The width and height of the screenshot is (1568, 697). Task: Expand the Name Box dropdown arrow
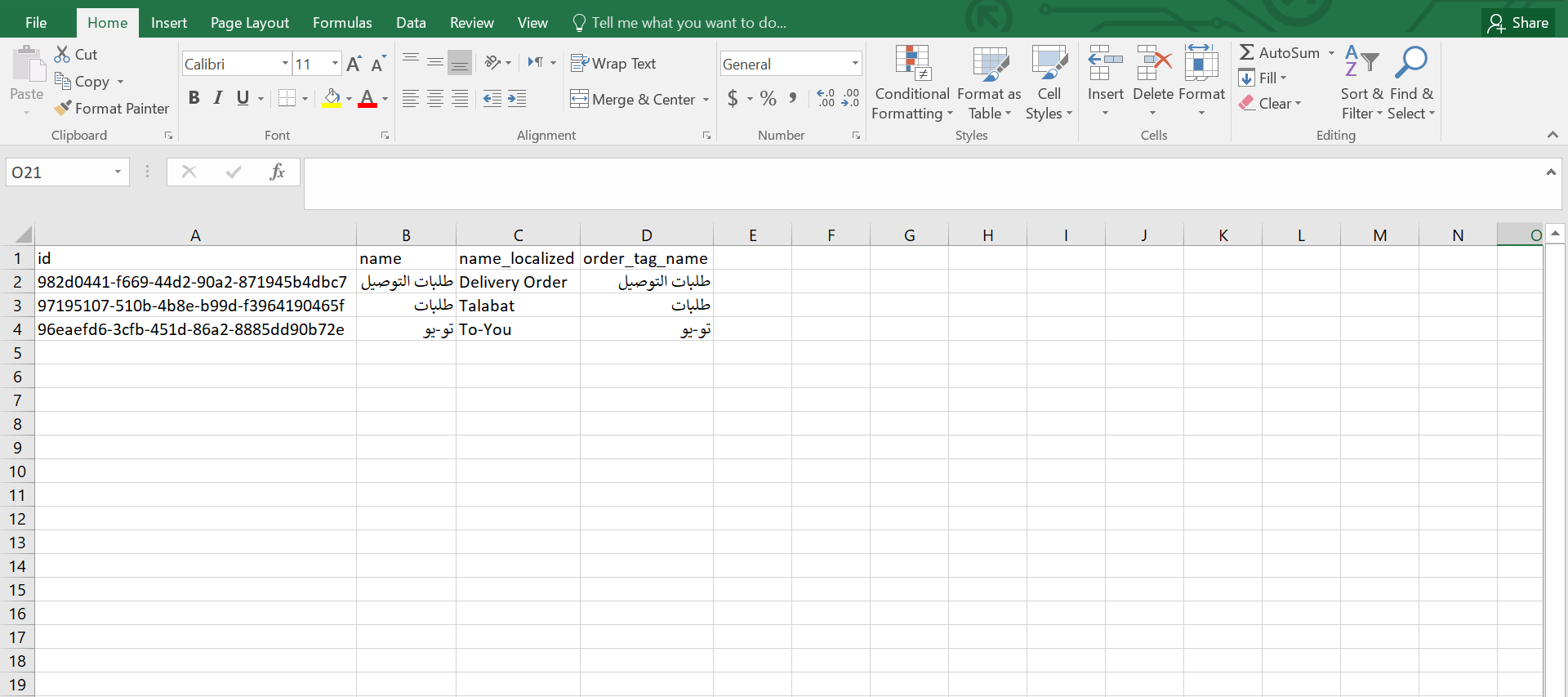(x=118, y=172)
